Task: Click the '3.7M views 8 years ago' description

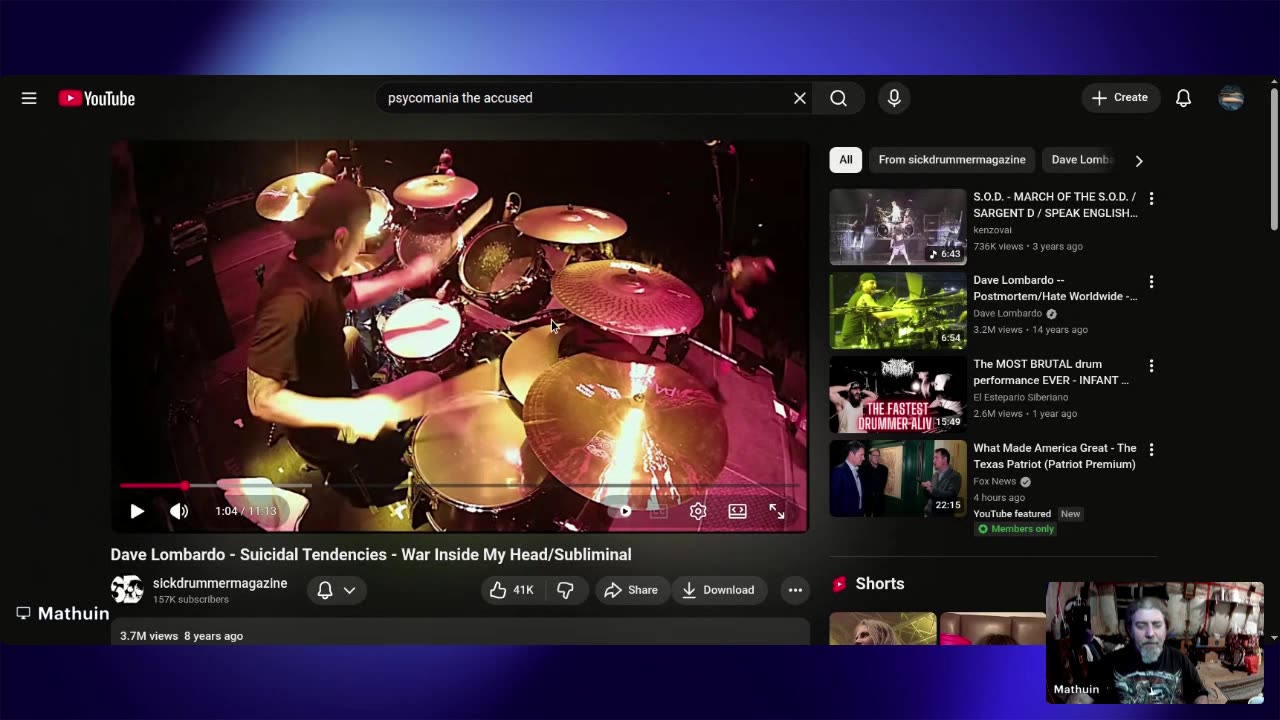Action: click(182, 636)
